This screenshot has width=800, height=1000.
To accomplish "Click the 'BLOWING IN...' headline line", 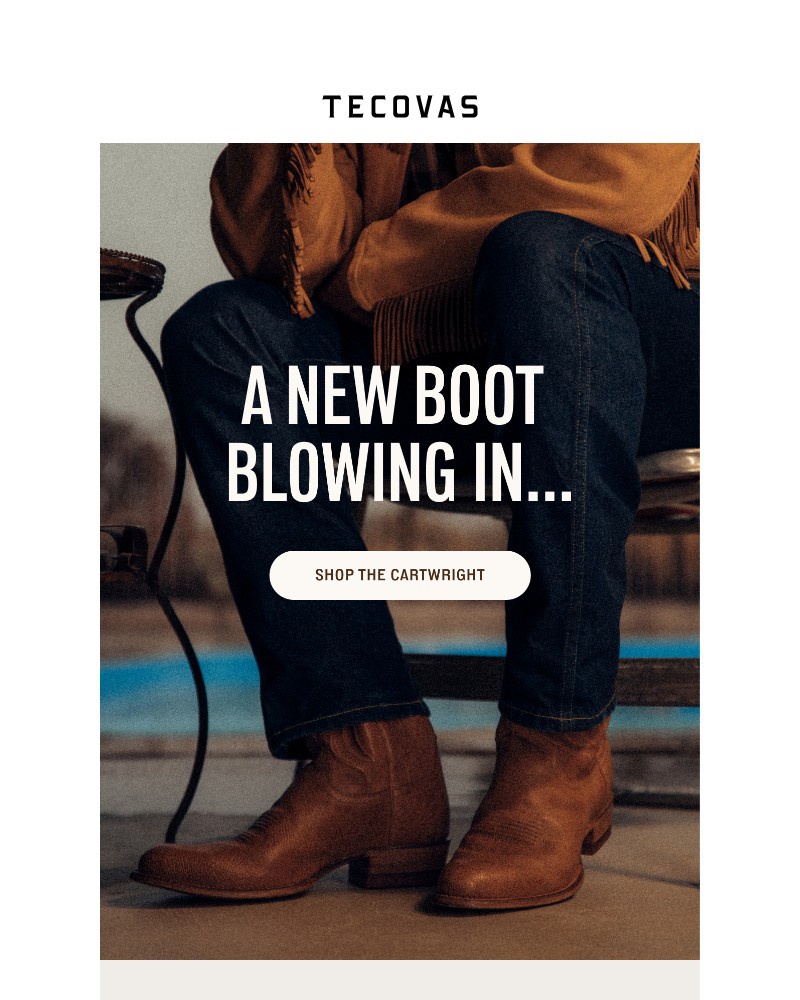I will click(399, 471).
